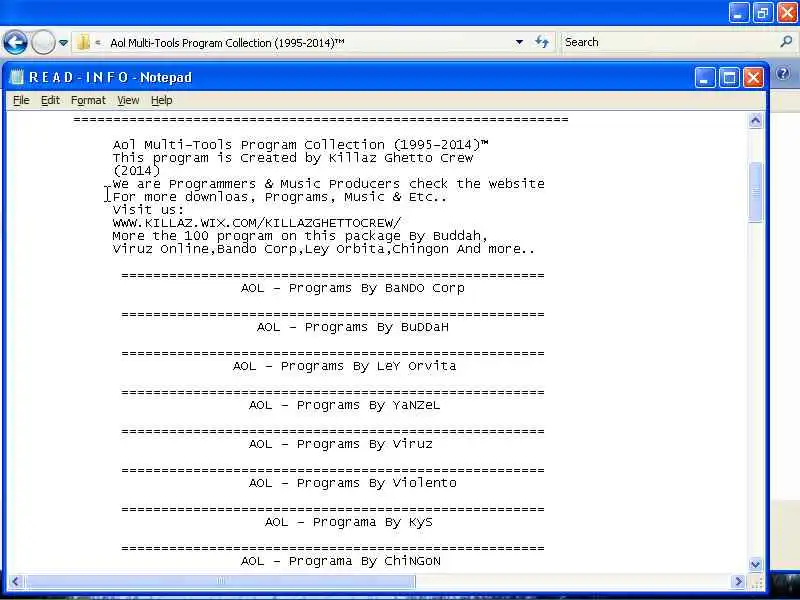Click inside the Explorer Search box
The height and width of the screenshot is (600, 800).
pos(668,42)
